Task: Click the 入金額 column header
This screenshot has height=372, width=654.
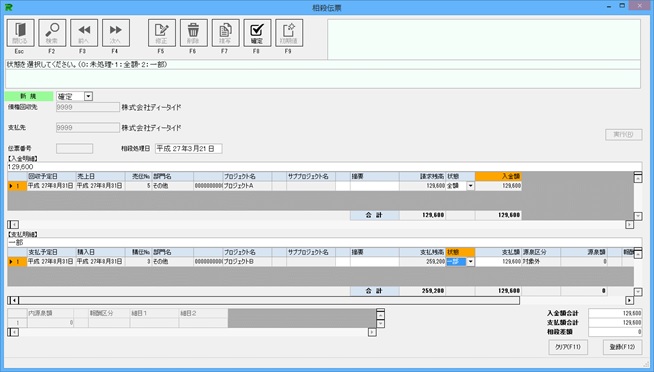Action: pyautogui.click(x=498, y=176)
